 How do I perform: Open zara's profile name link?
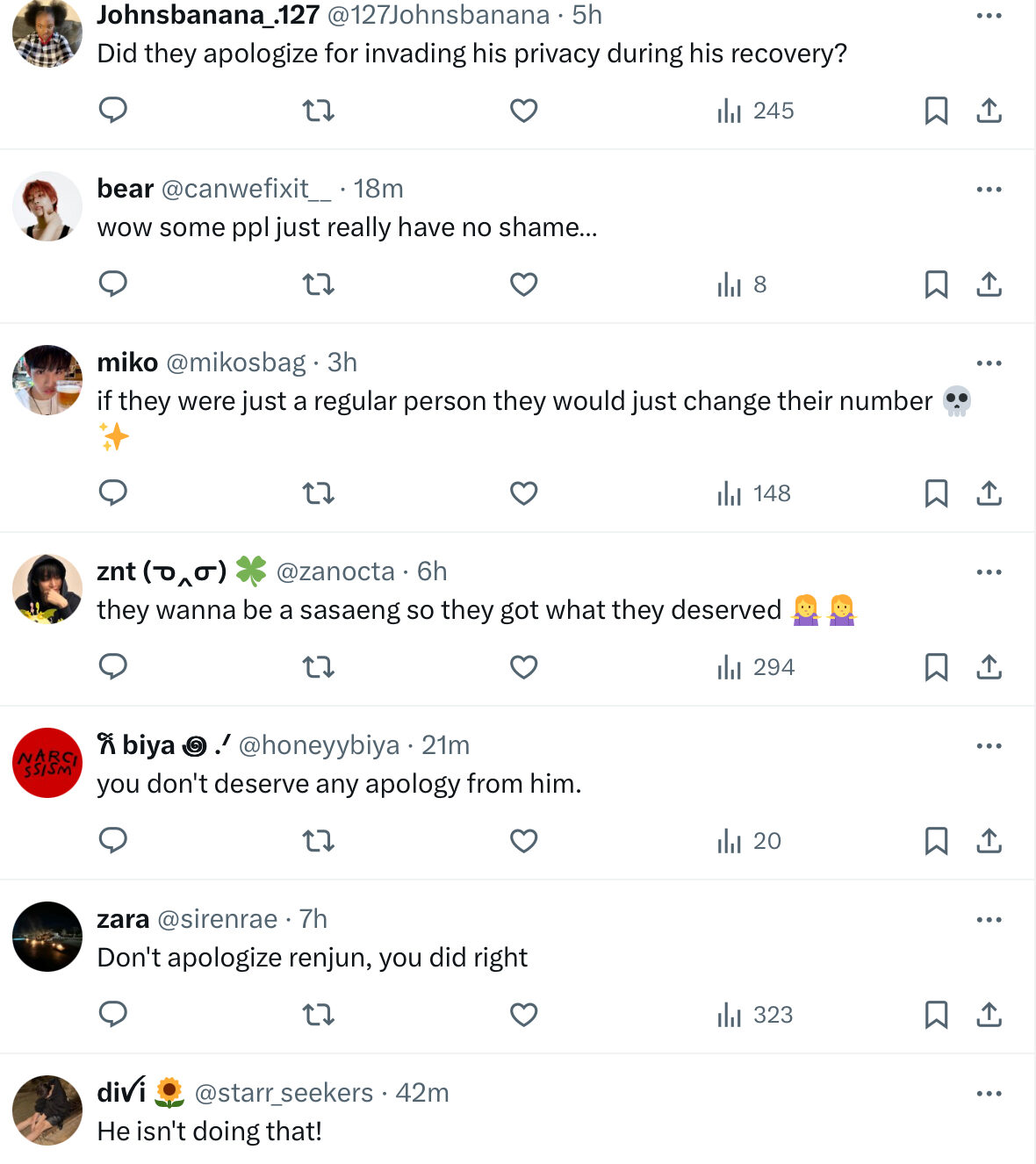coord(123,919)
